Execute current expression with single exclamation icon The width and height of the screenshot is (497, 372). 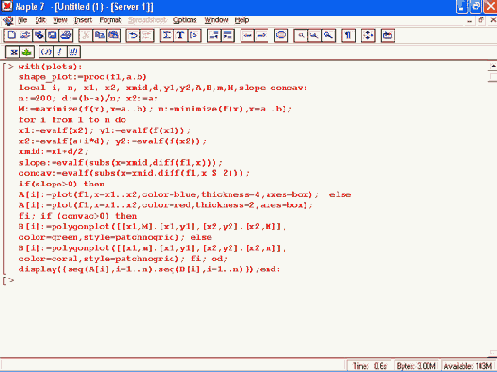pos(60,52)
